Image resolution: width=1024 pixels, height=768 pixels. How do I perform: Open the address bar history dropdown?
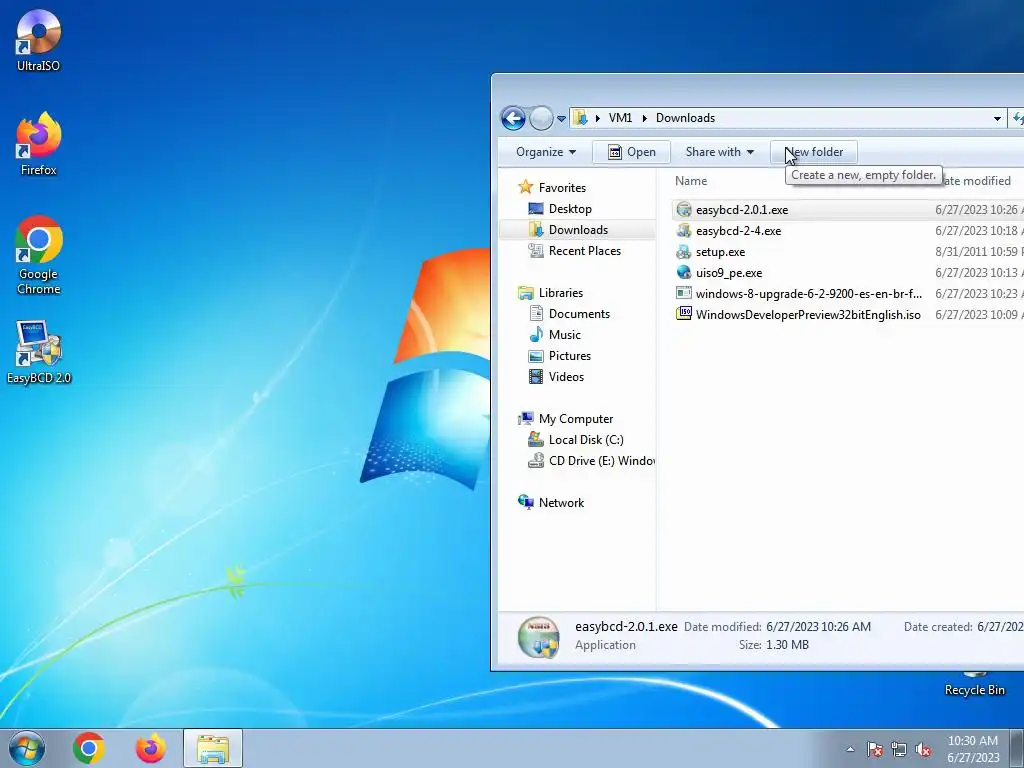point(997,119)
